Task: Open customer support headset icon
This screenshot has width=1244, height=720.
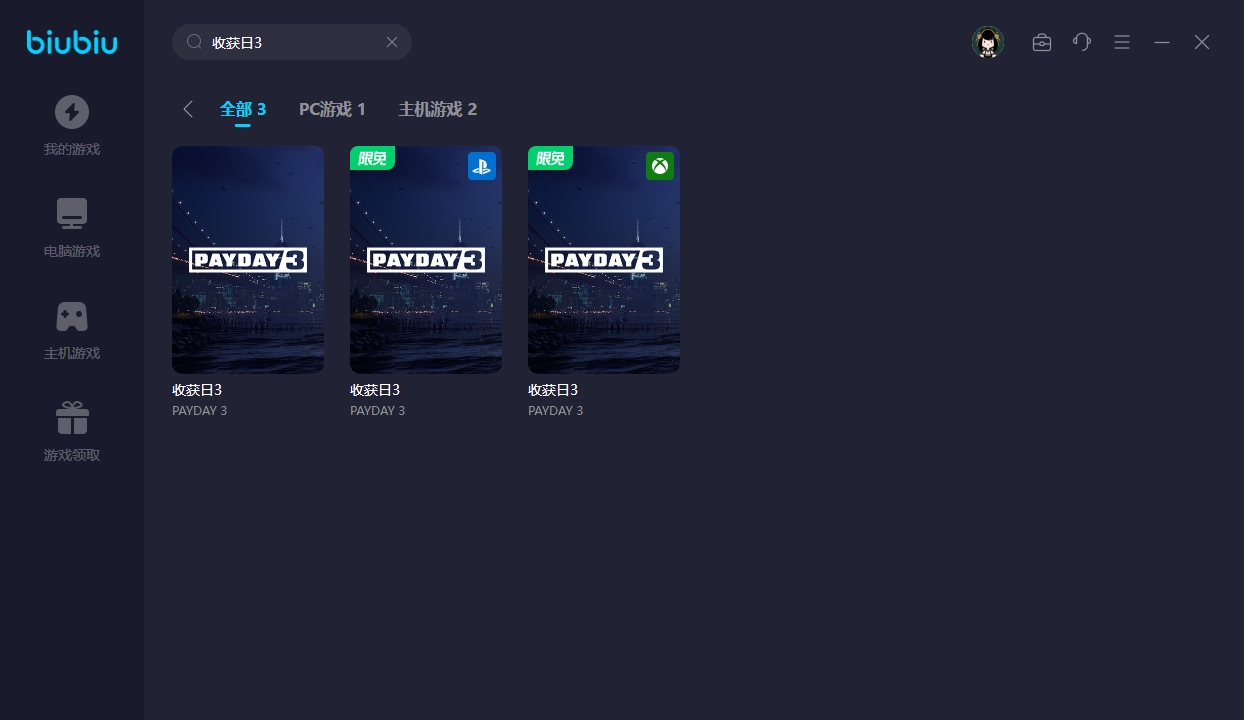Action: (1082, 42)
